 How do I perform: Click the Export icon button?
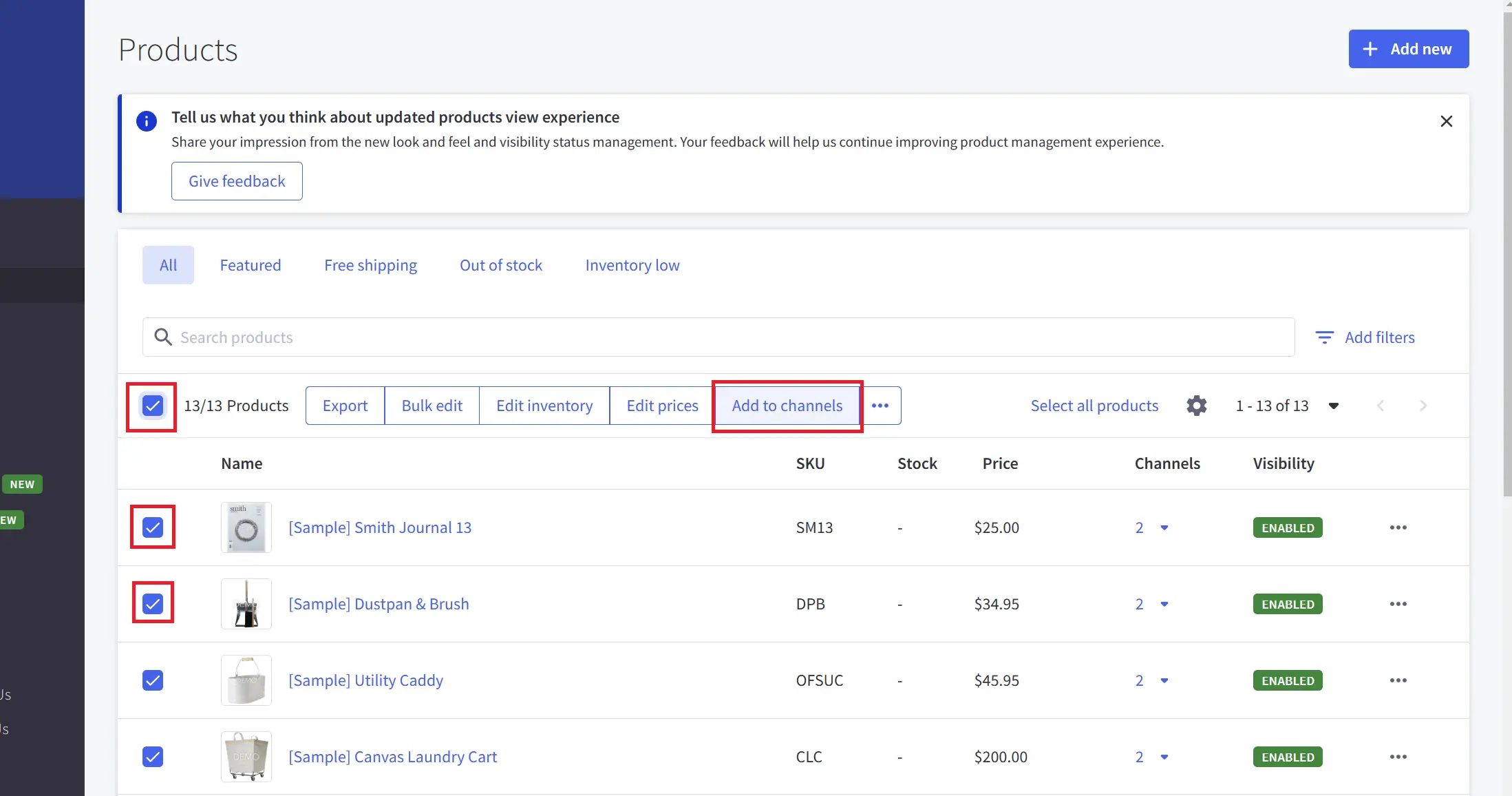(x=345, y=405)
